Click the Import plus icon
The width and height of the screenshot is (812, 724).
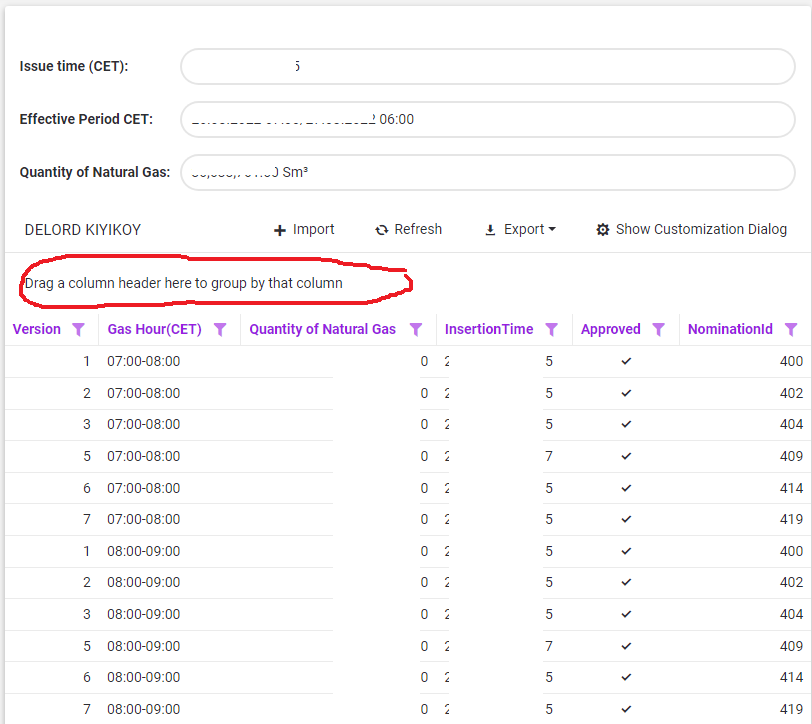280,230
